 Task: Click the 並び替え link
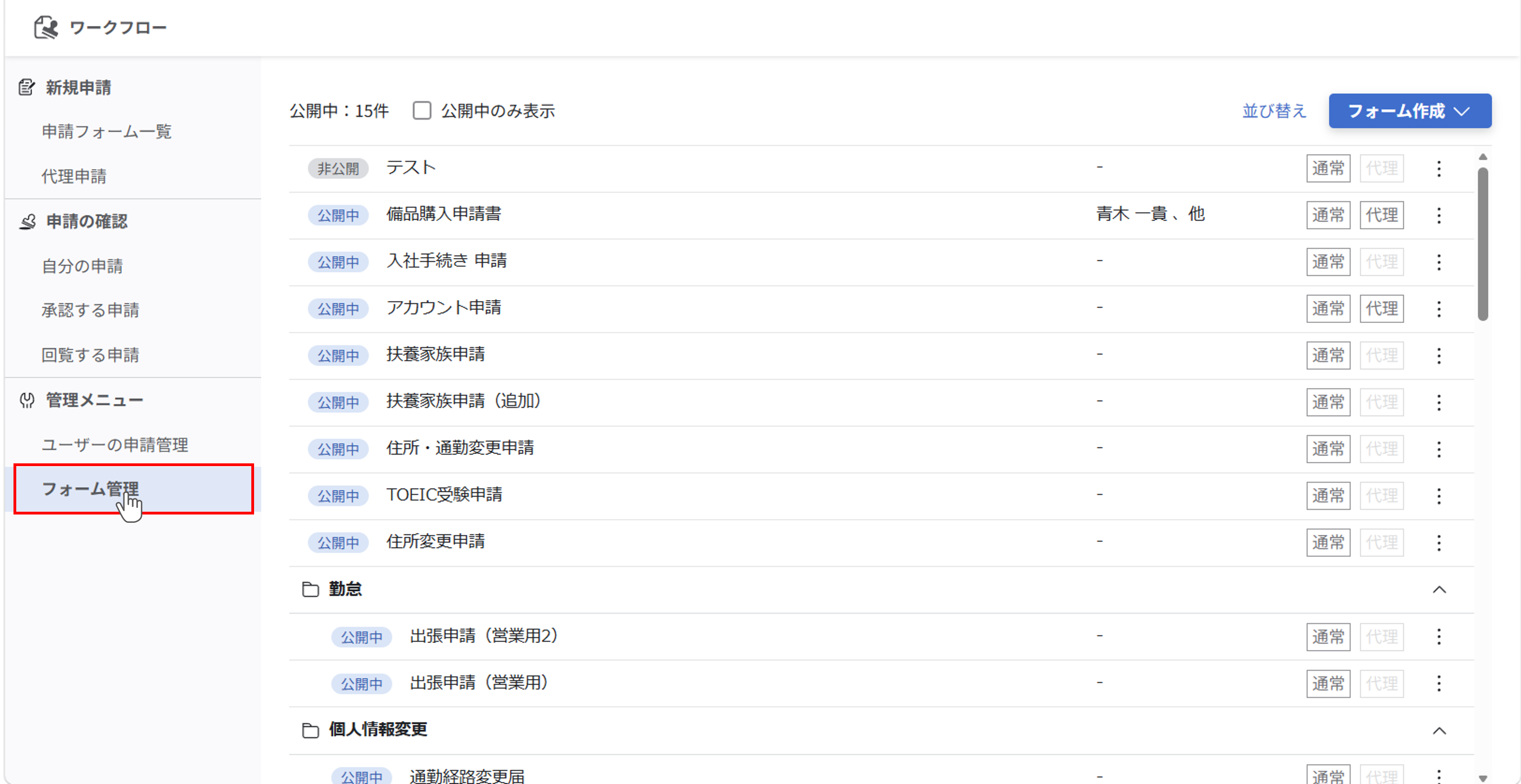[1274, 111]
